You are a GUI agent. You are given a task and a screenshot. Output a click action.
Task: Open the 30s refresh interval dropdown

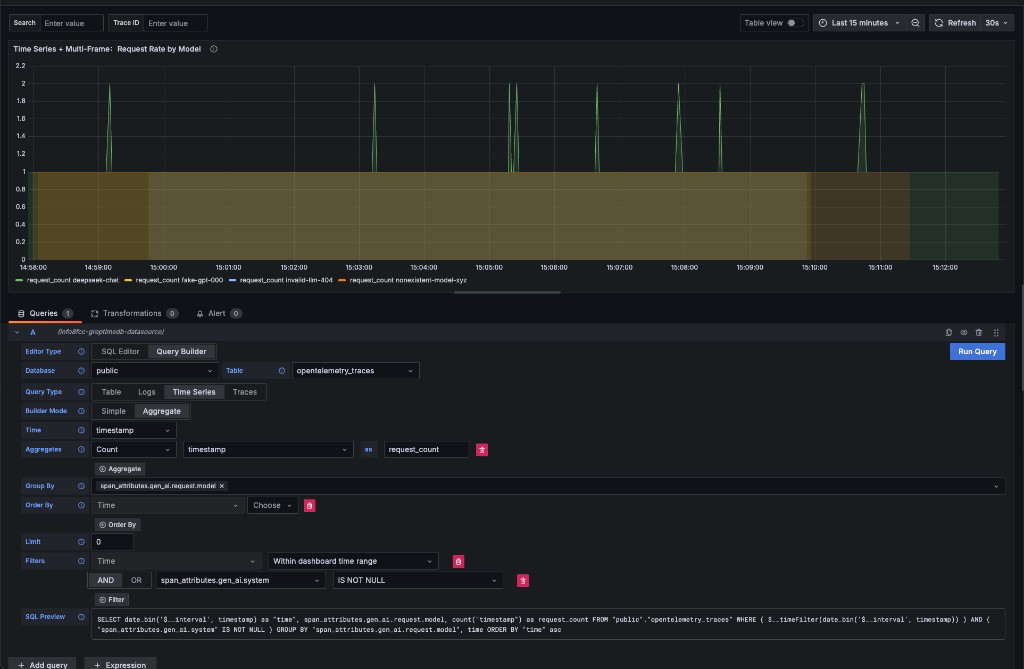point(997,23)
